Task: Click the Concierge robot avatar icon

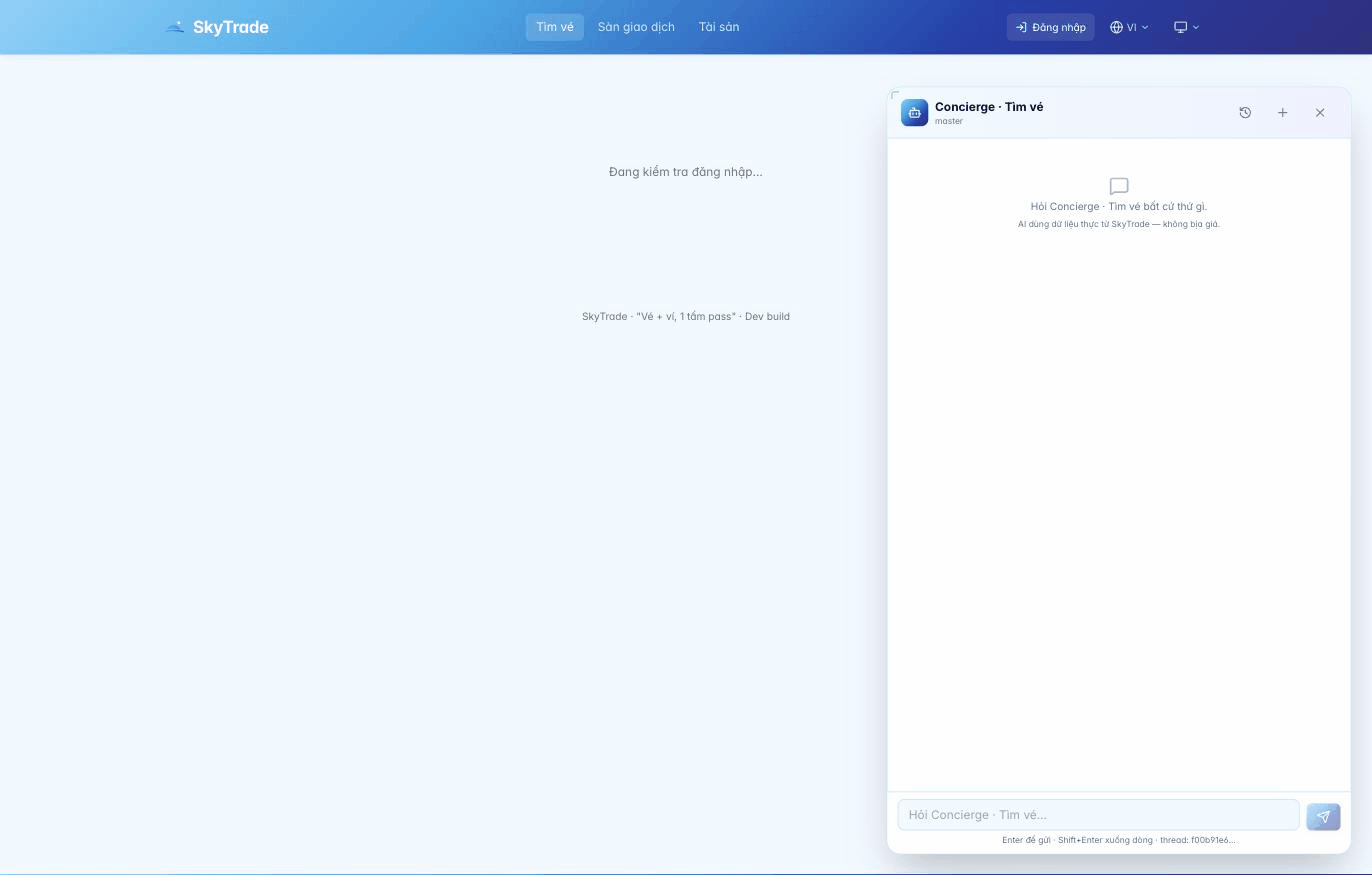Action: [x=914, y=113]
